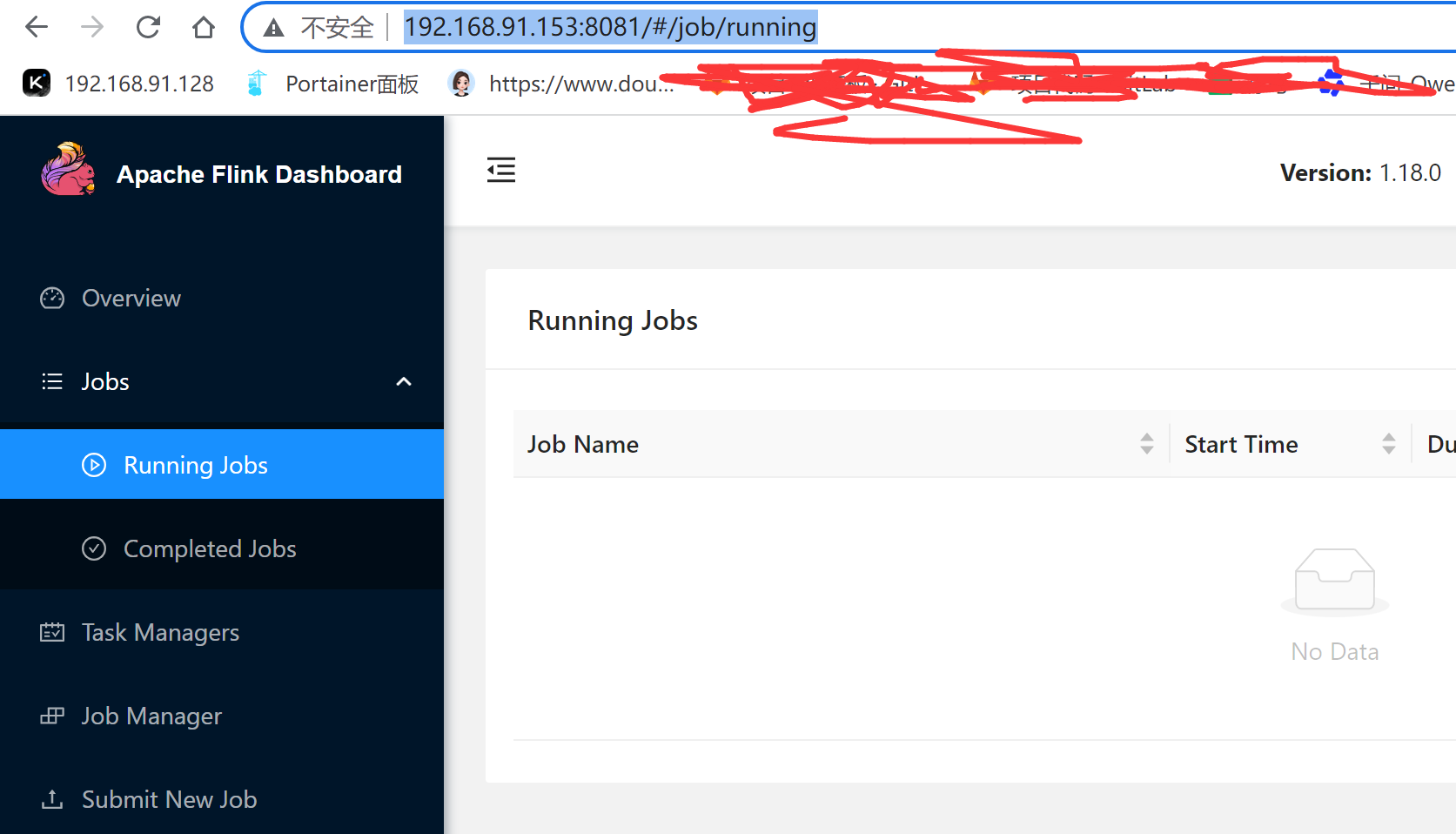Viewport: 1456px width, 834px height.
Task: Click the Portainer bookmark favicon
Action: point(256,84)
